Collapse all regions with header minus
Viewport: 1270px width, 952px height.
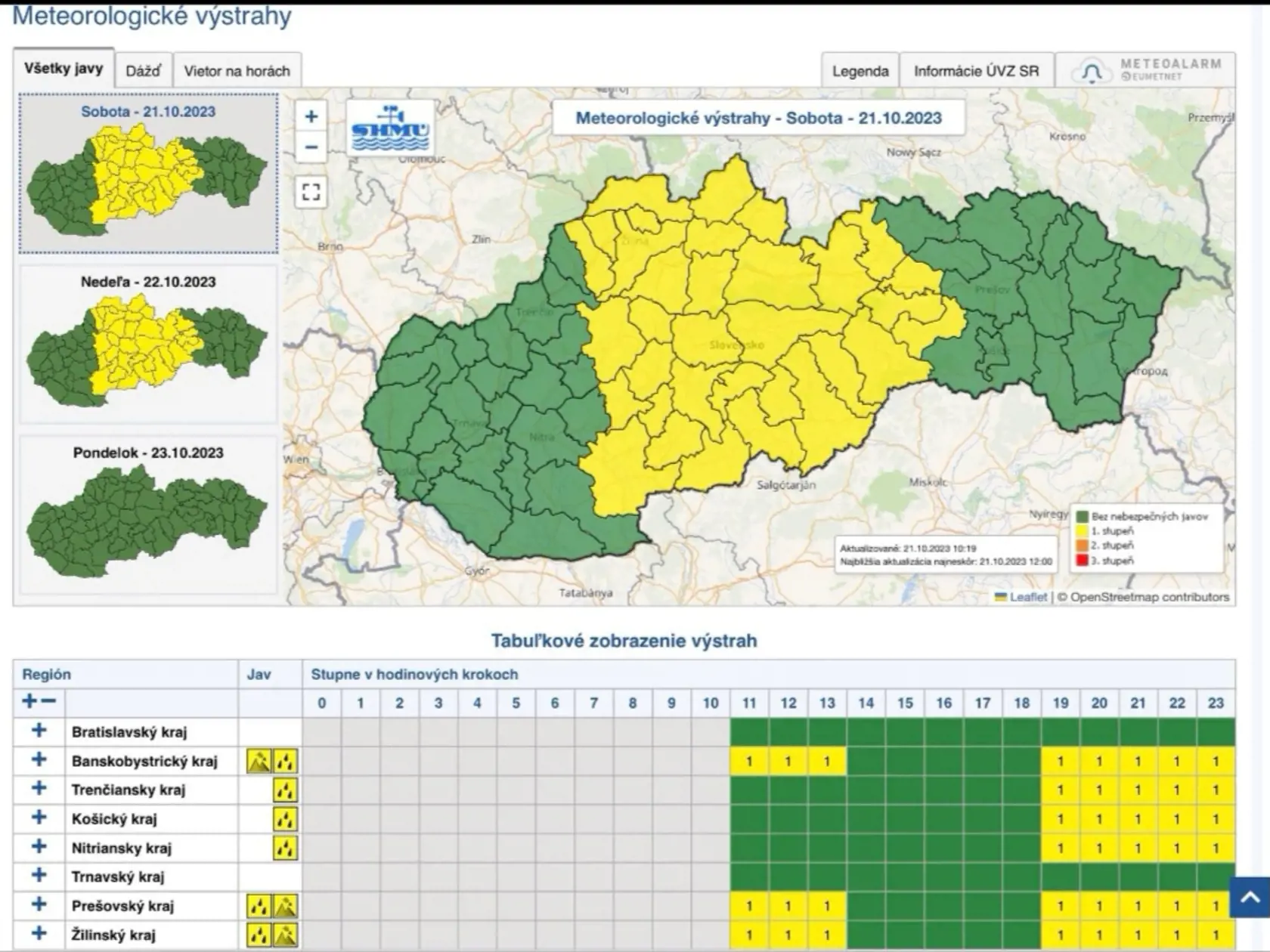coord(48,702)
